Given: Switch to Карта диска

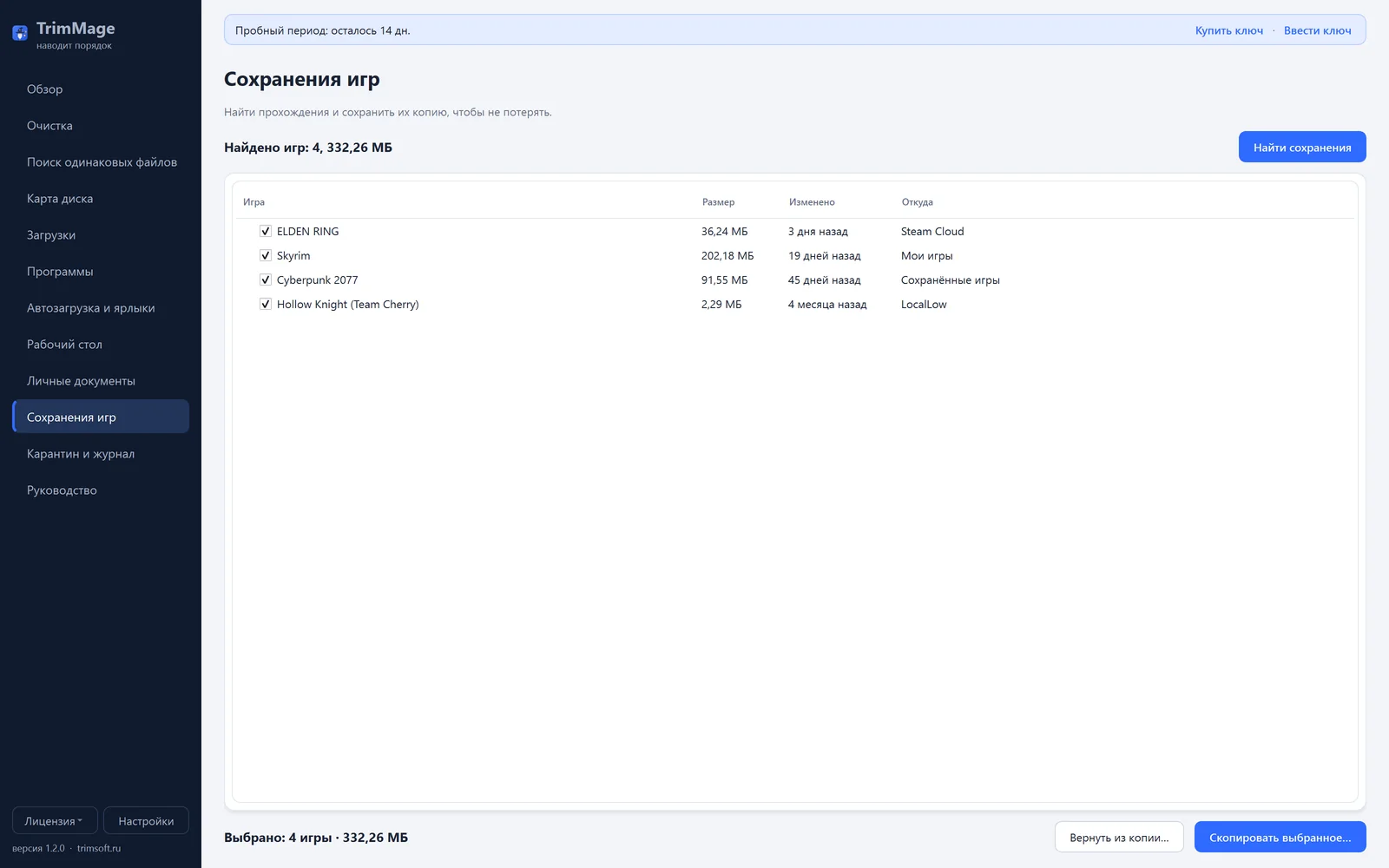Looking at the screenshot, I should click(101, 199).
